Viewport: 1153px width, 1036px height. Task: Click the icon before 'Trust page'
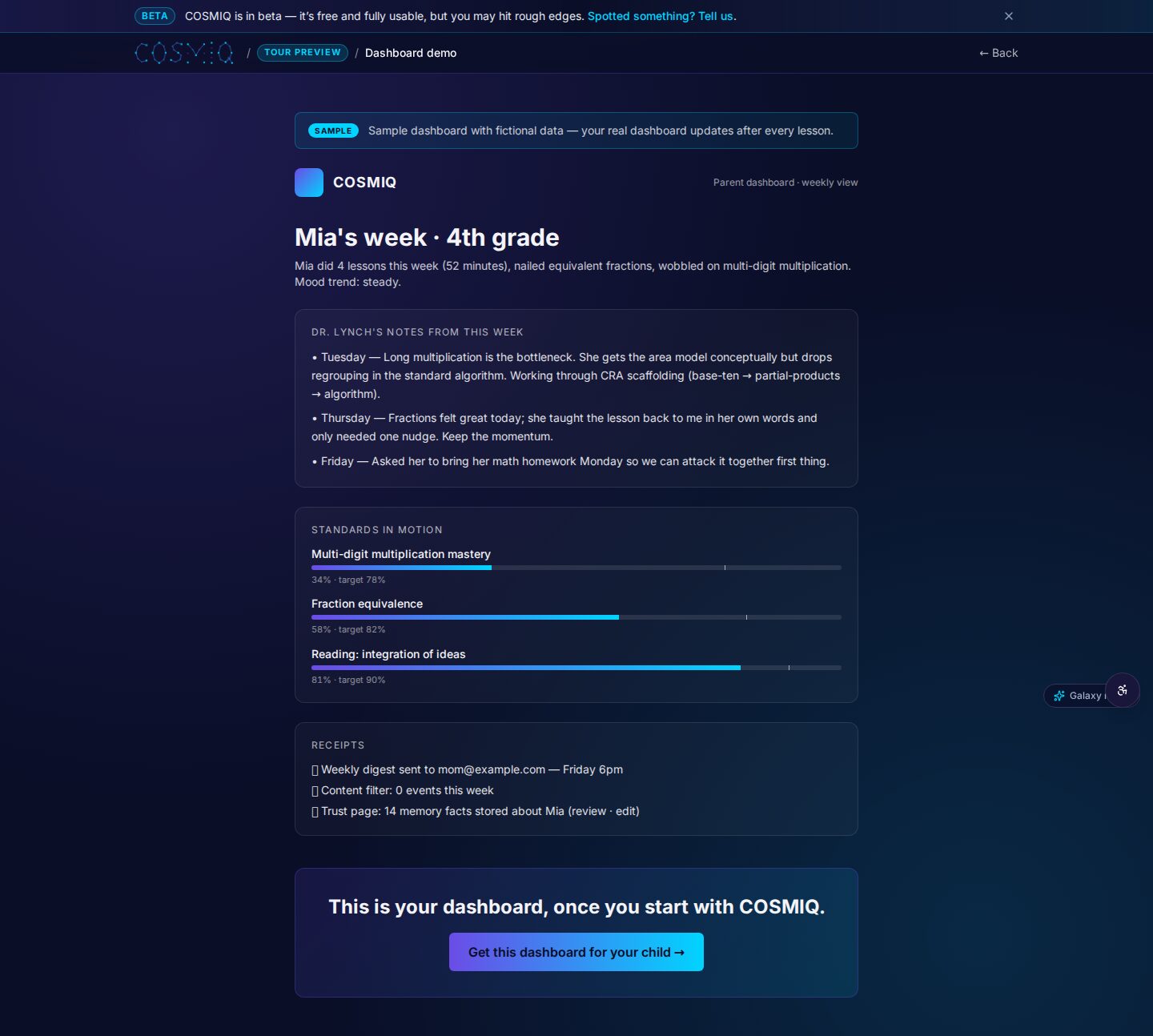tap(315, 812)
